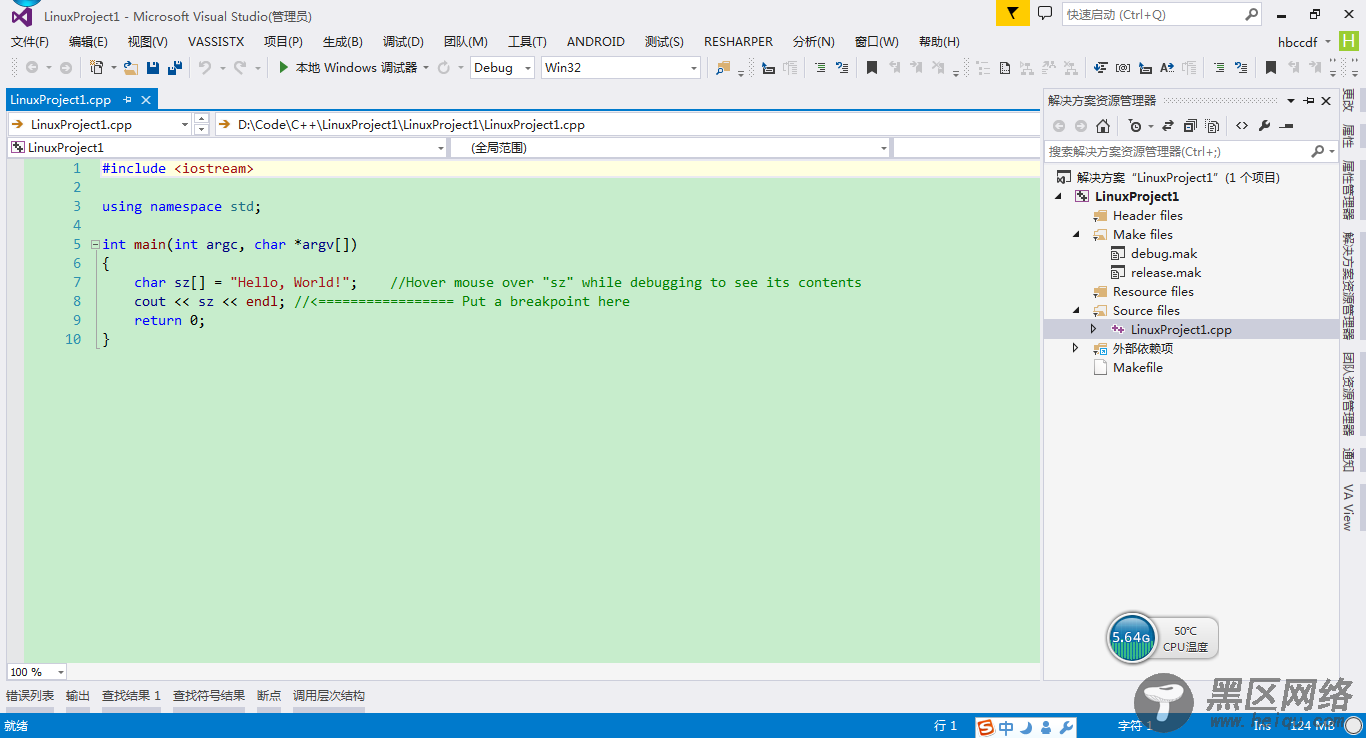Open the VA View side tab

coord(1349,506)
